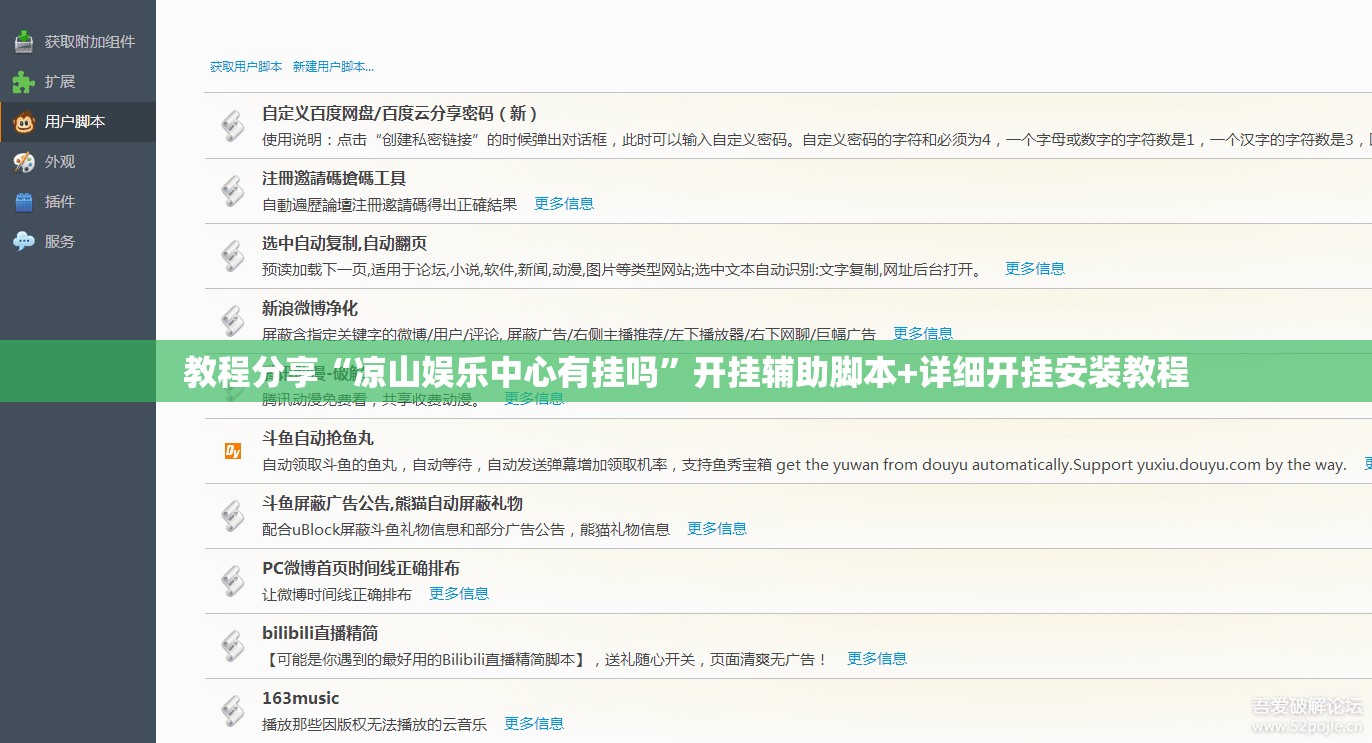Click description starting 【可能是你遇到的最好用的Bilibili直播精简脚本】

click(x=546, y=660)
